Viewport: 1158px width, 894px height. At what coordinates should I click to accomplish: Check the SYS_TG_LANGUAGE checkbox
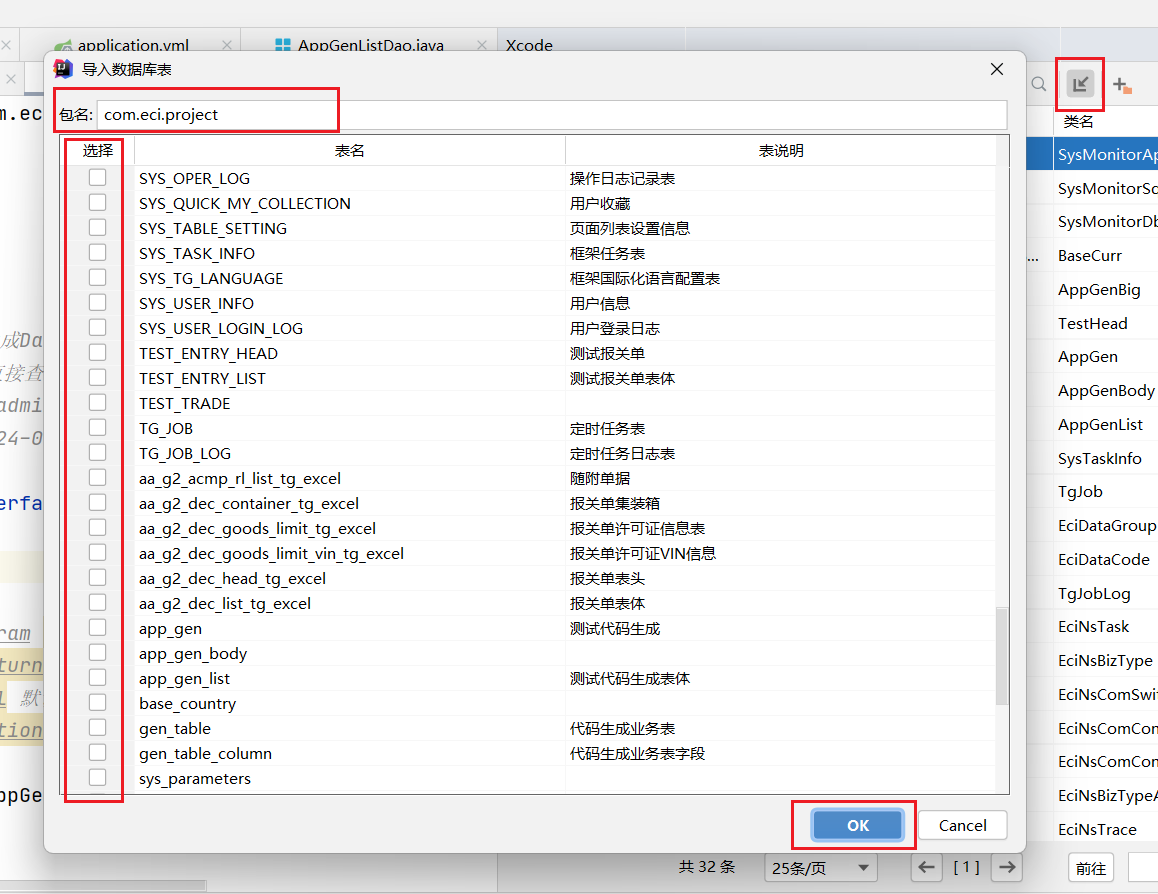pyautogui.click(x=97, y=278)
